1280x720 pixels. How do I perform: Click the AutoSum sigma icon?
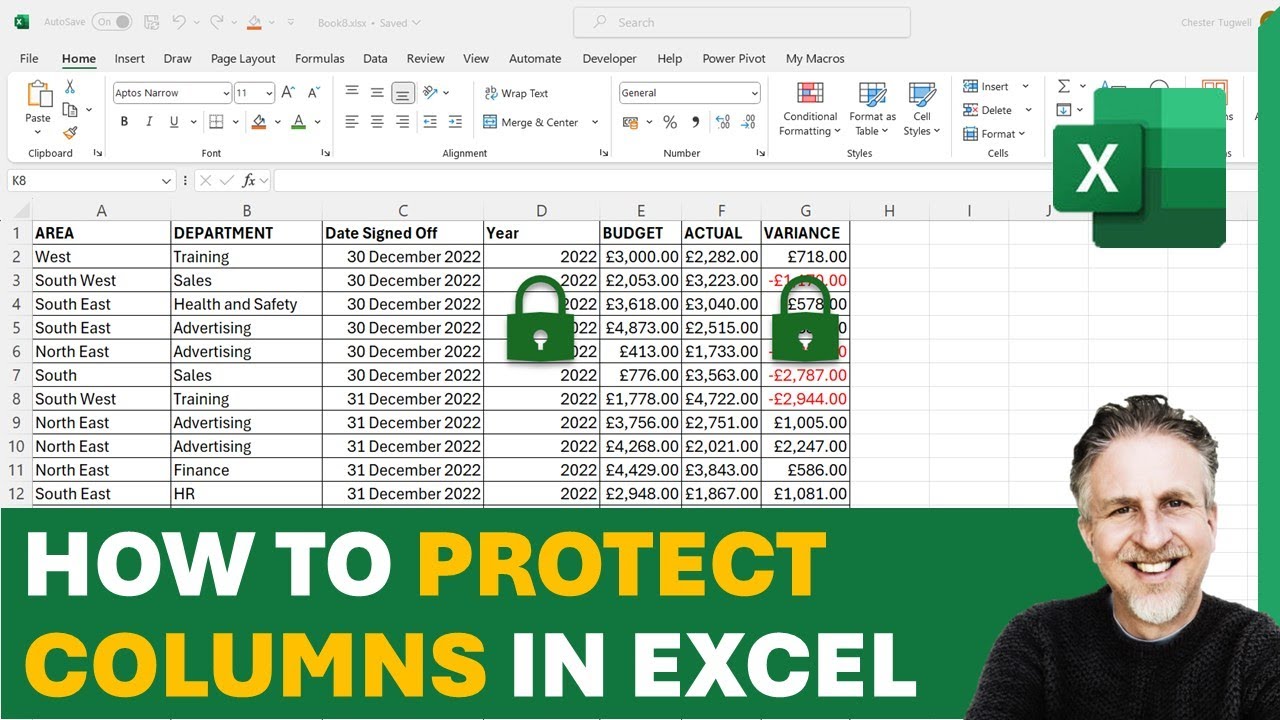(1064, 87)
